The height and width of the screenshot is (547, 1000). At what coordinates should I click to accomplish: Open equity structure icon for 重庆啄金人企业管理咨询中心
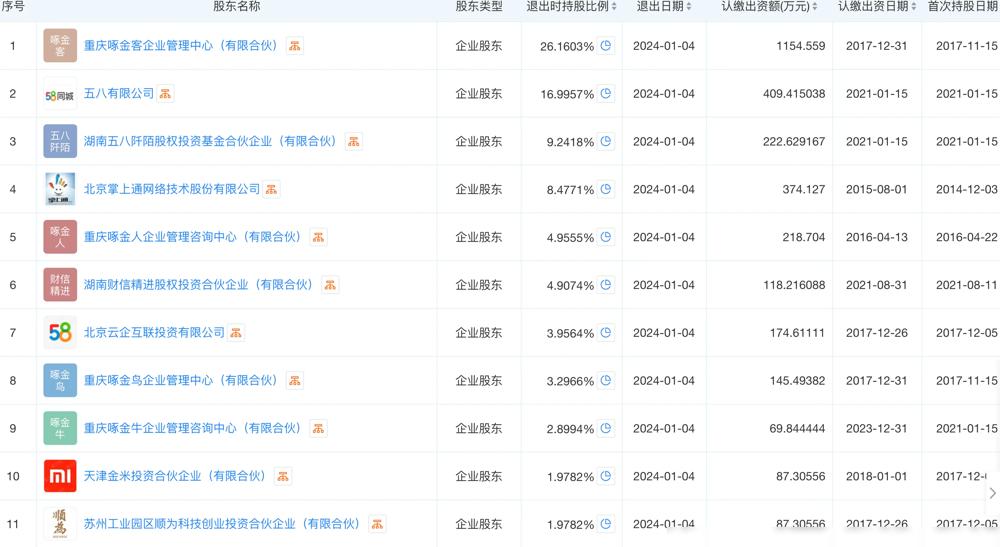click(x=318, y=237)
